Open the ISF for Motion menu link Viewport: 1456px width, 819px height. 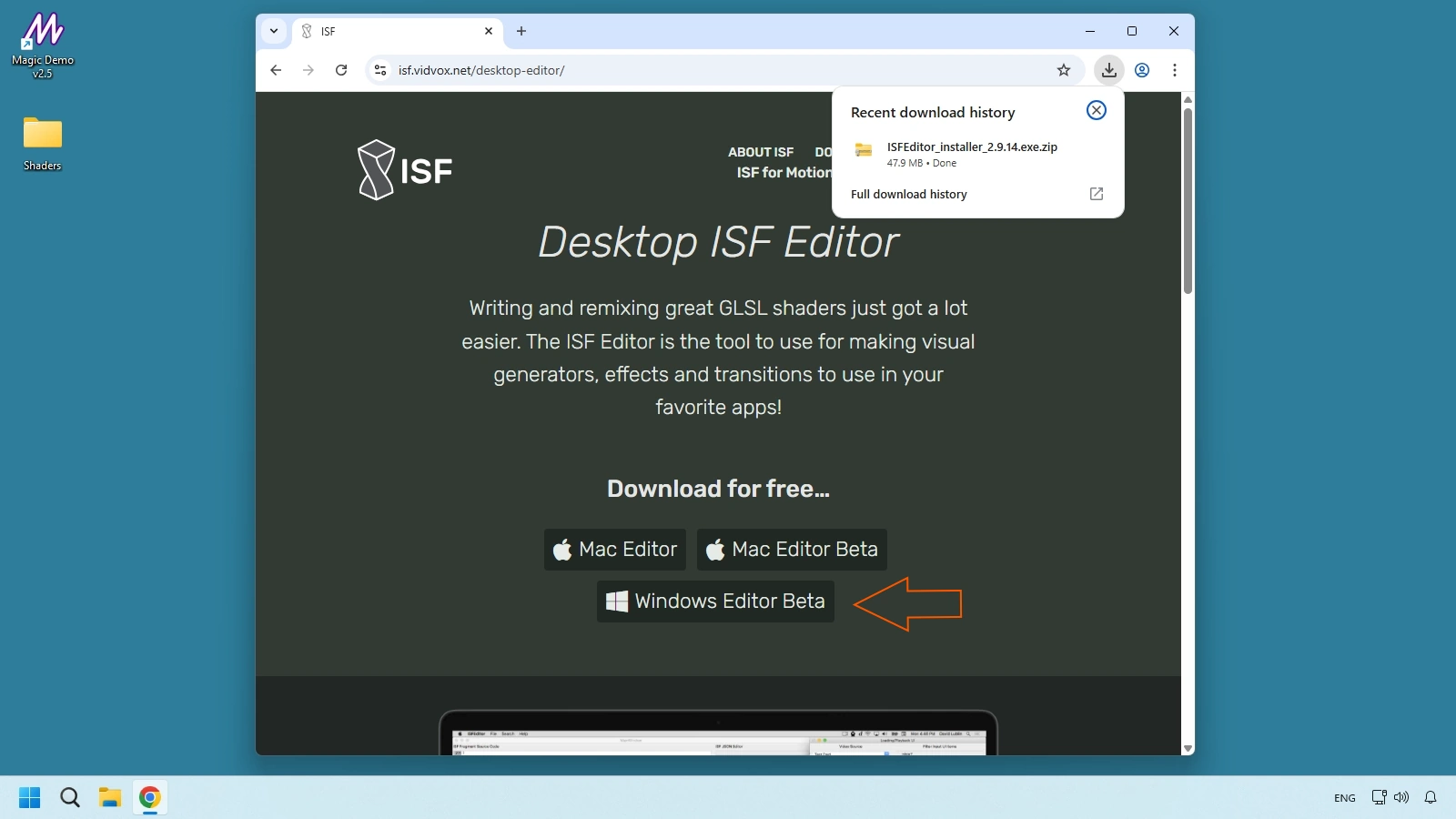click(784, 173)
